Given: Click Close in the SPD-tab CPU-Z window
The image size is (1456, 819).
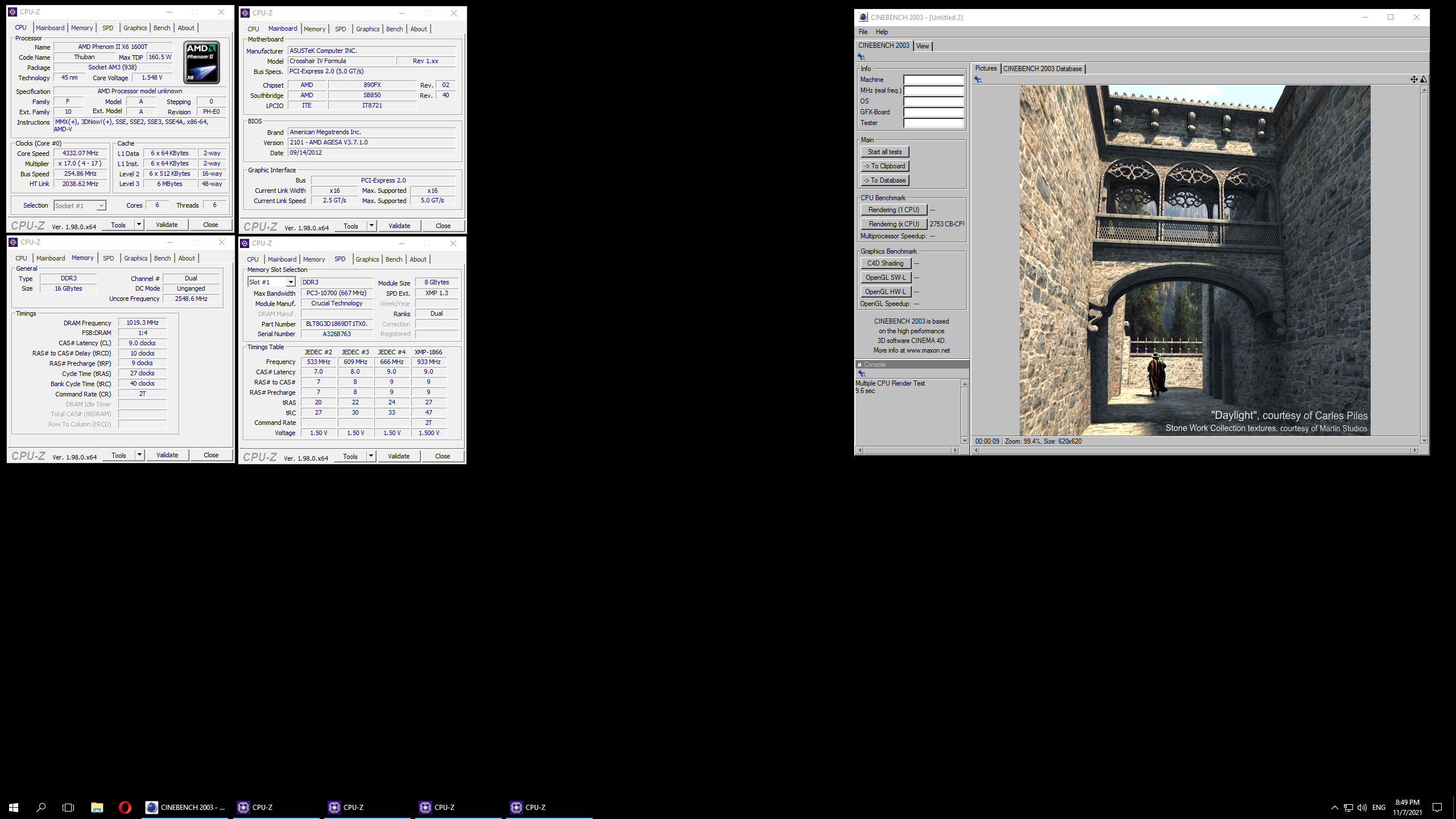Looking at the screenshot, I should (442, 456).
